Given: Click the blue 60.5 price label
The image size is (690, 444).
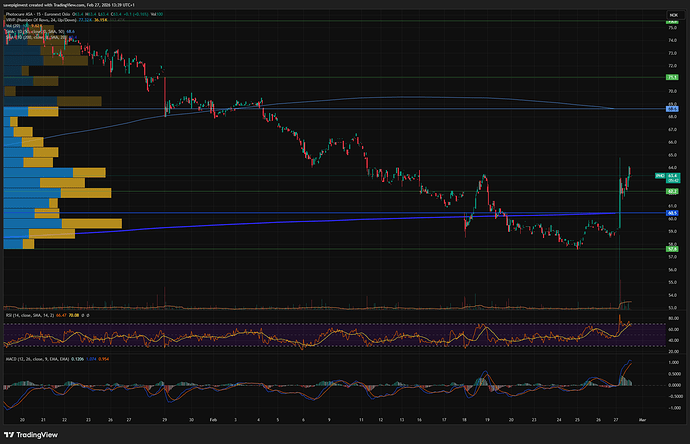Looking at the screenshot, I should pyautogui.click(x=673, y=213).
